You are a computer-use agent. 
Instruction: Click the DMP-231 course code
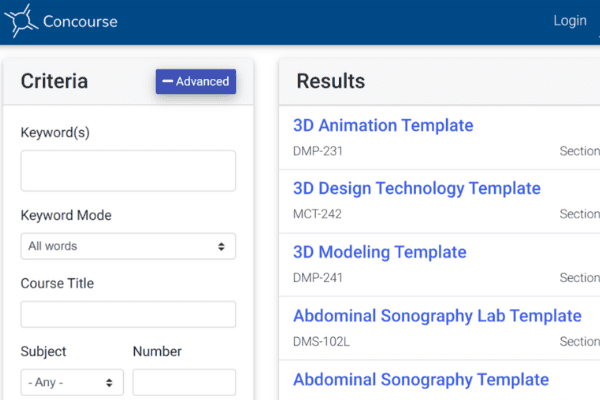click(x=318, y=151)
